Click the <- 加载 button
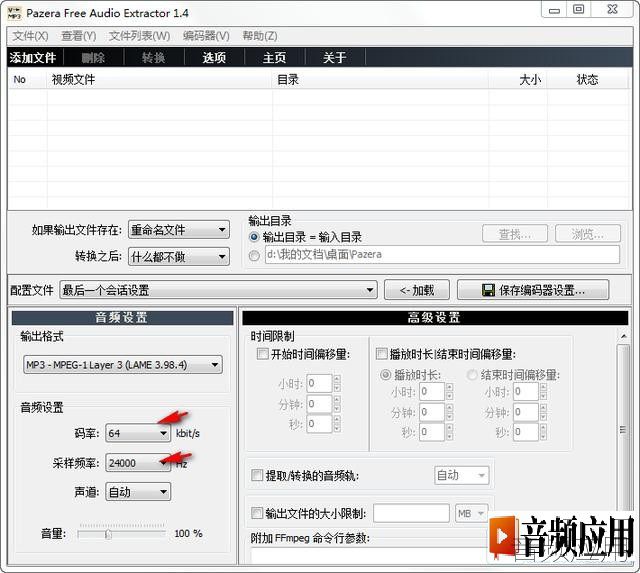The height and width of the screenshot is (573, 640). [x=417, y=290]
